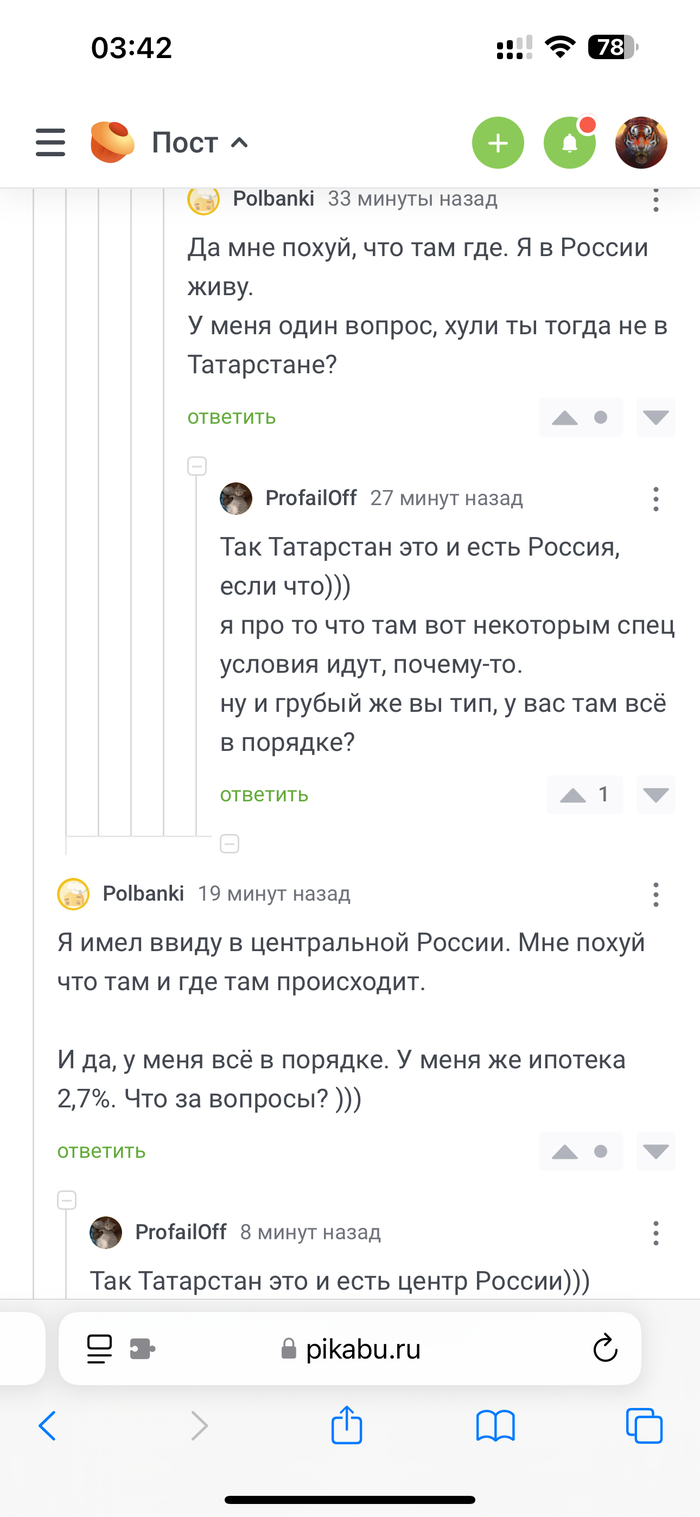Upvote Polbanki's Татарстане comment
This screenshot has width=700, height=1517.
pyautogui.click(x=565, y=418)
